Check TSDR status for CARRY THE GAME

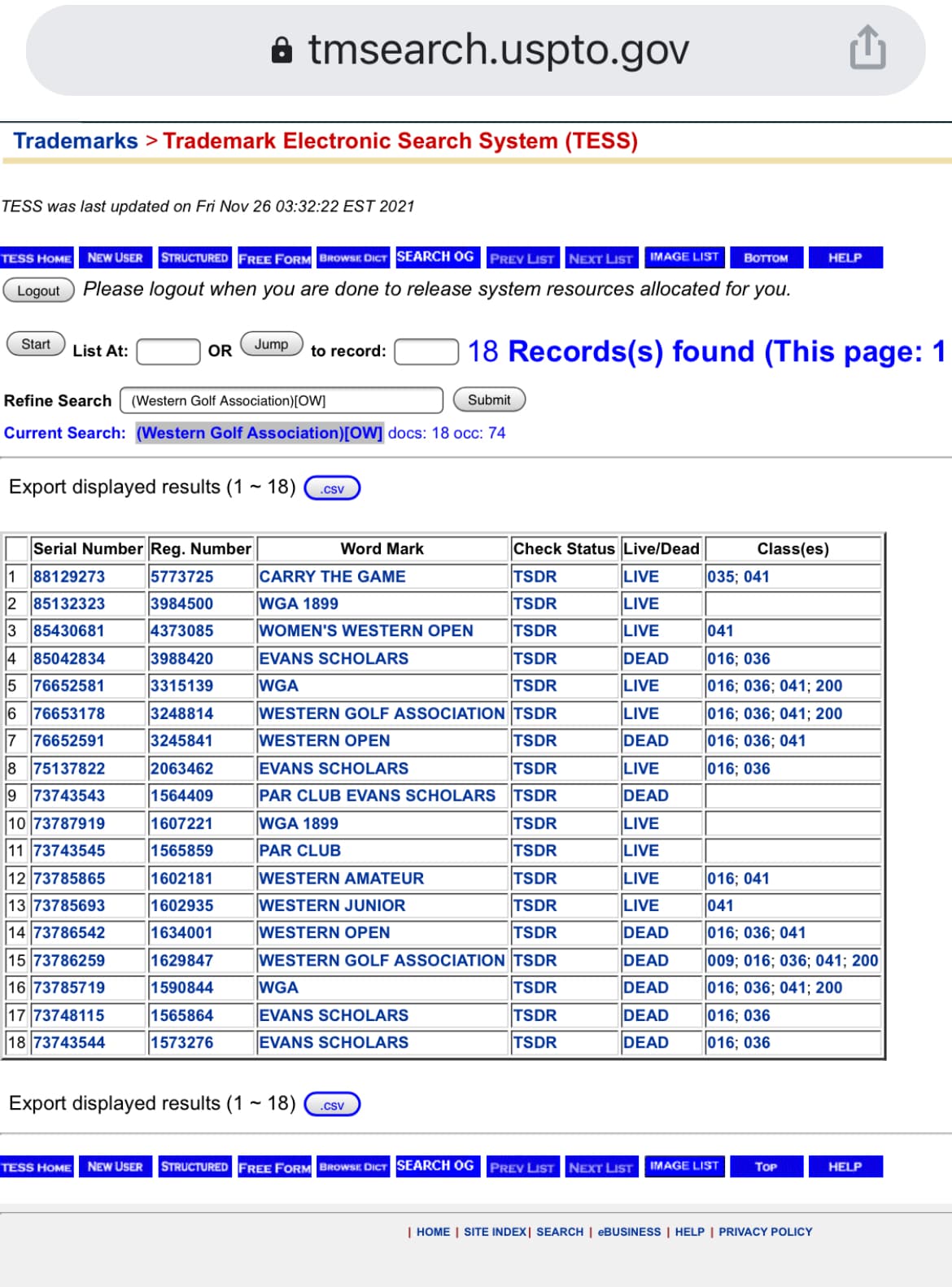click(535, 577)
